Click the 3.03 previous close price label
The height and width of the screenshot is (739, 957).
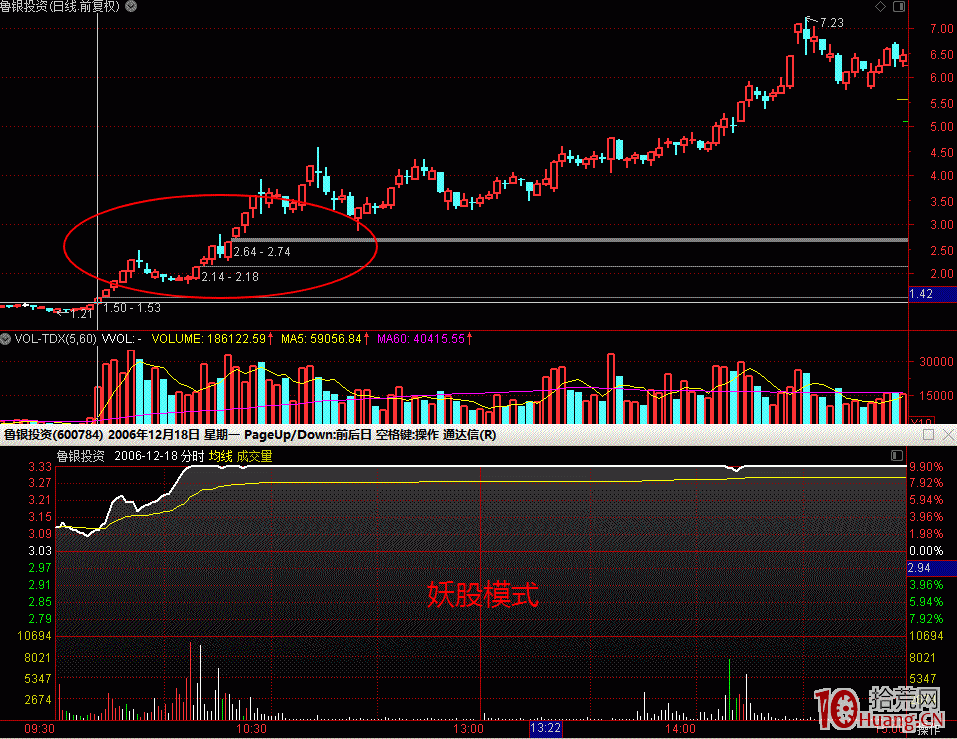(40, 551)
